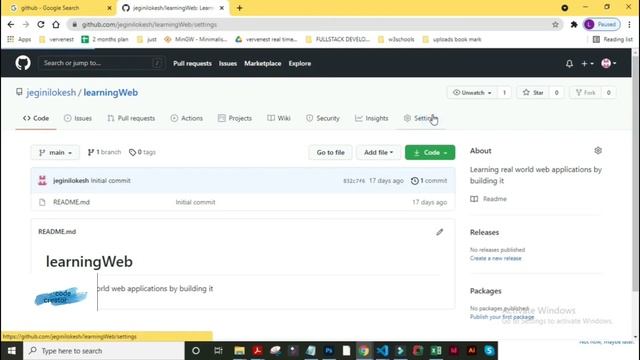Expand the plus create-new menu
Viewport: 640px width, 360px height.
587,64
